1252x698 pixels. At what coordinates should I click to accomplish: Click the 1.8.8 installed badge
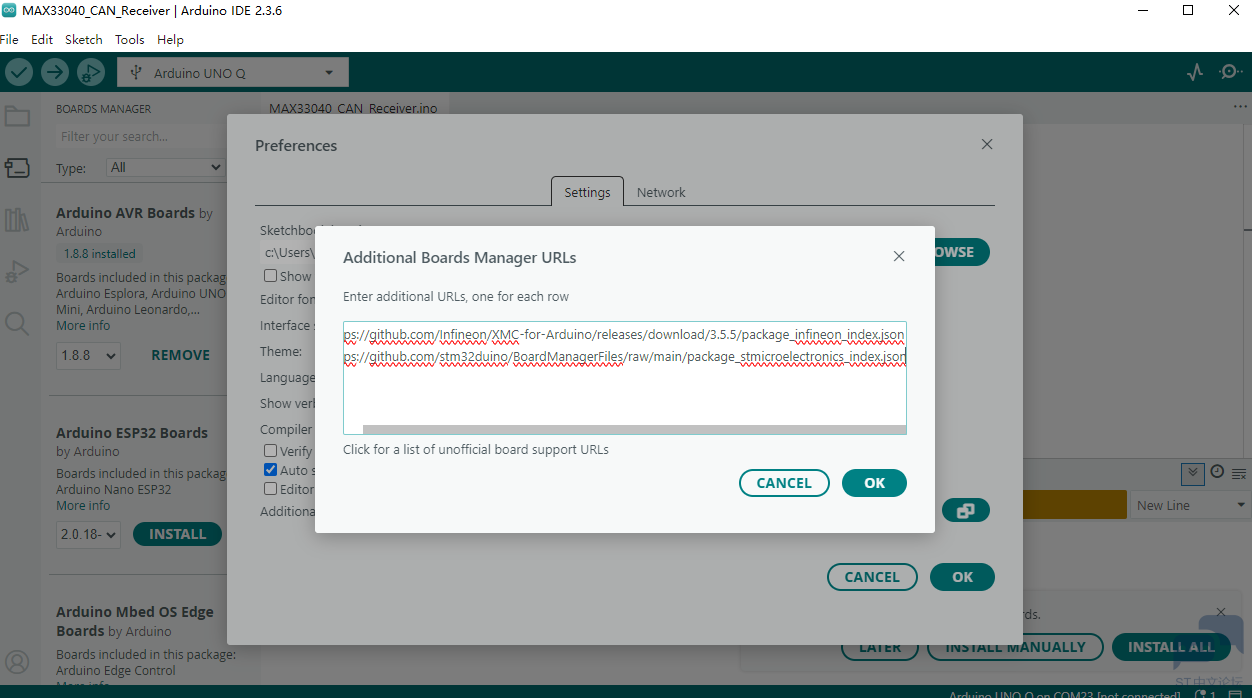click(x=99, y=254)
